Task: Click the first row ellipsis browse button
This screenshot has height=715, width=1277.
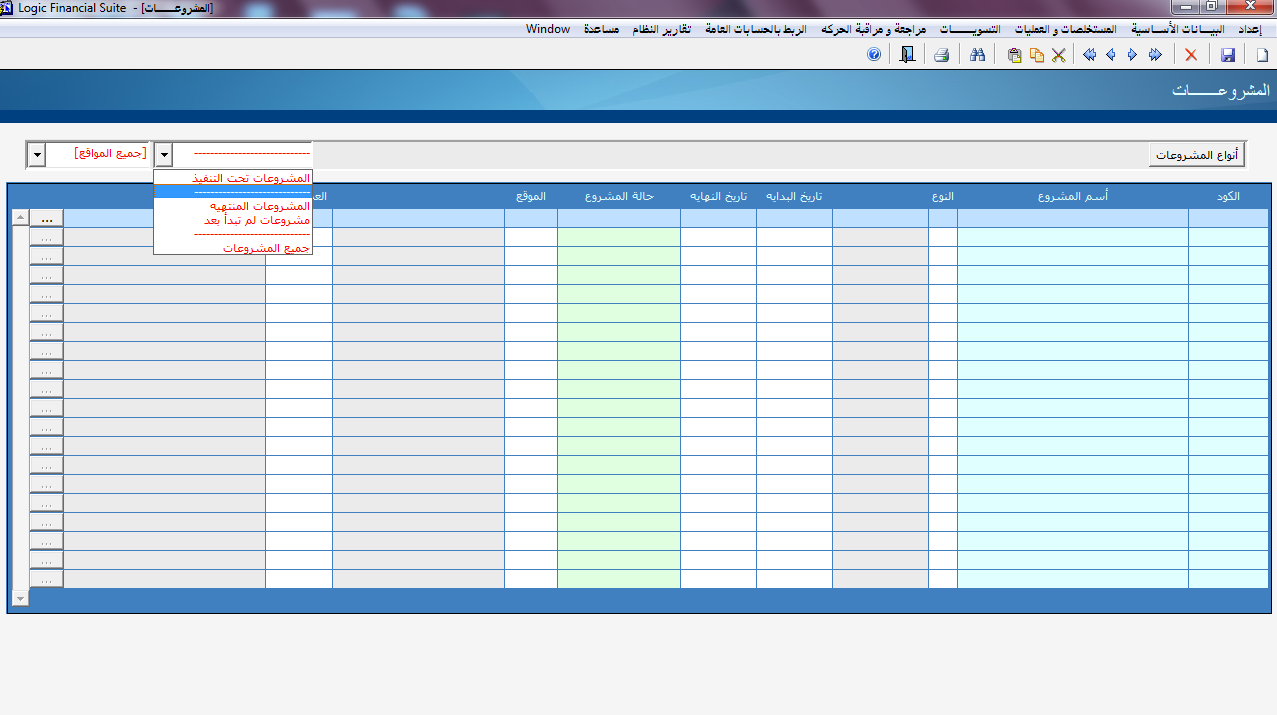Action: point(46,218)
